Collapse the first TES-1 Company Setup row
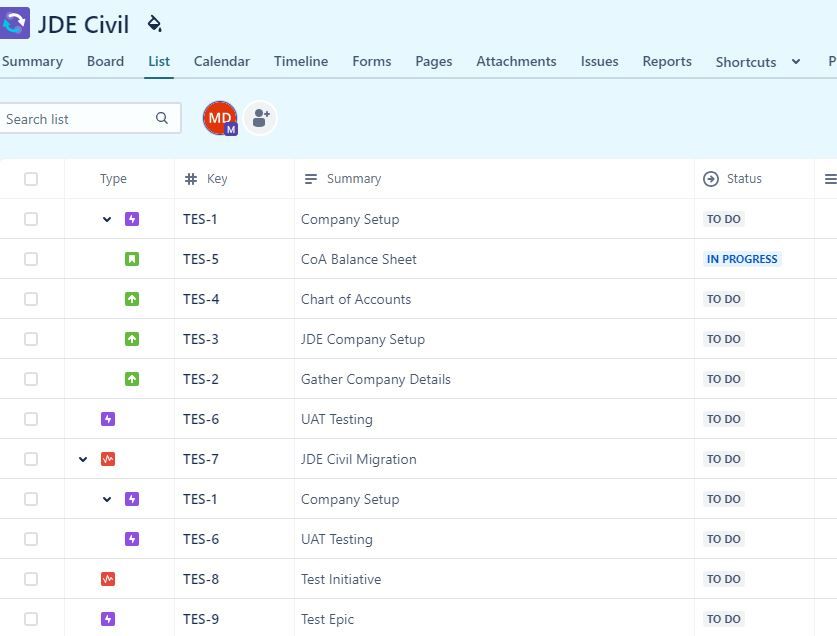 (107, 219)
